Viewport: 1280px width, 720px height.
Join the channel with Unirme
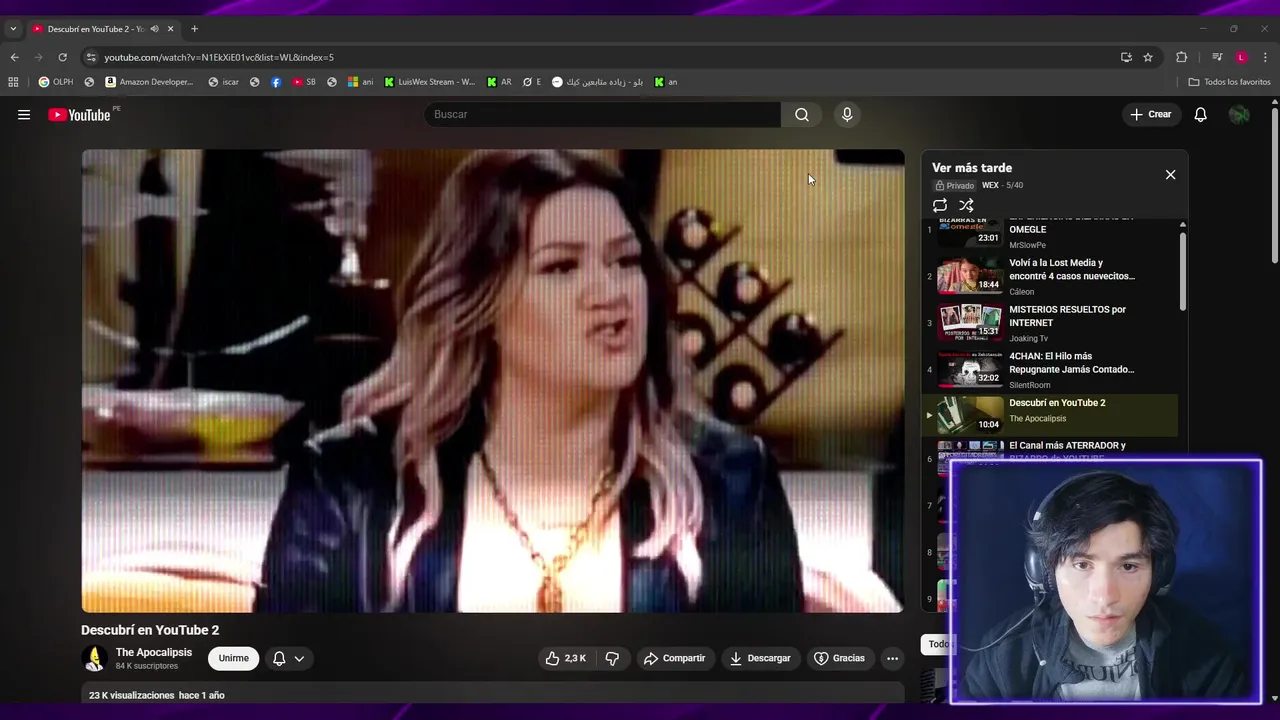233,658
